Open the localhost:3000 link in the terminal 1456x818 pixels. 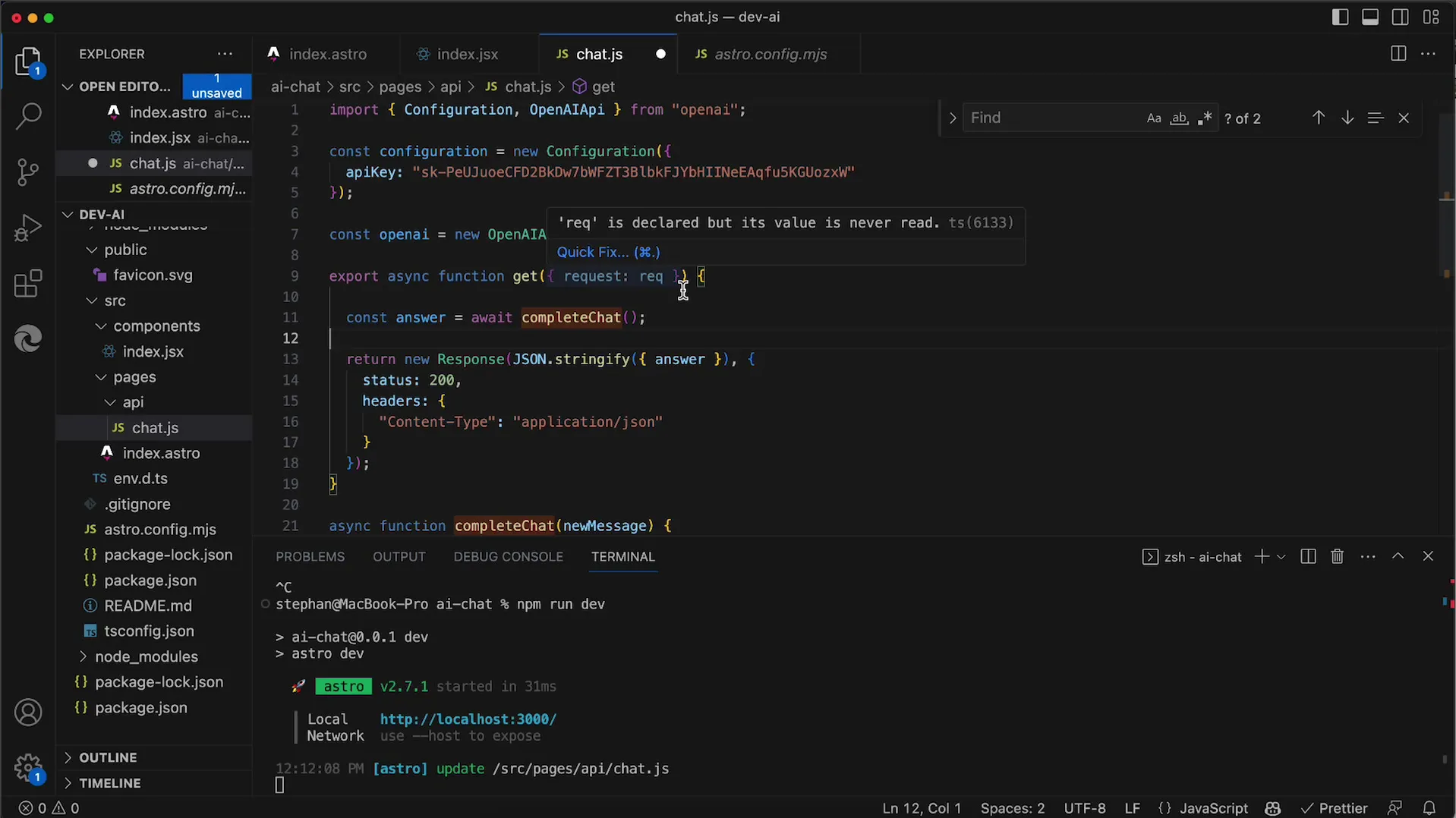[x=468, y=719]
